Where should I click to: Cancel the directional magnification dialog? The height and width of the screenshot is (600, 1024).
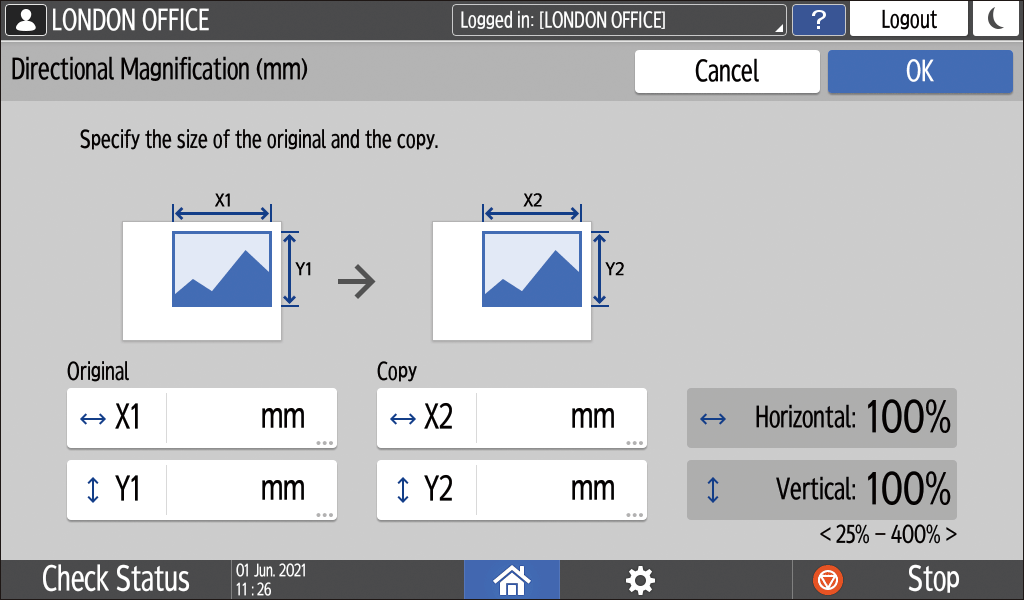727,71
